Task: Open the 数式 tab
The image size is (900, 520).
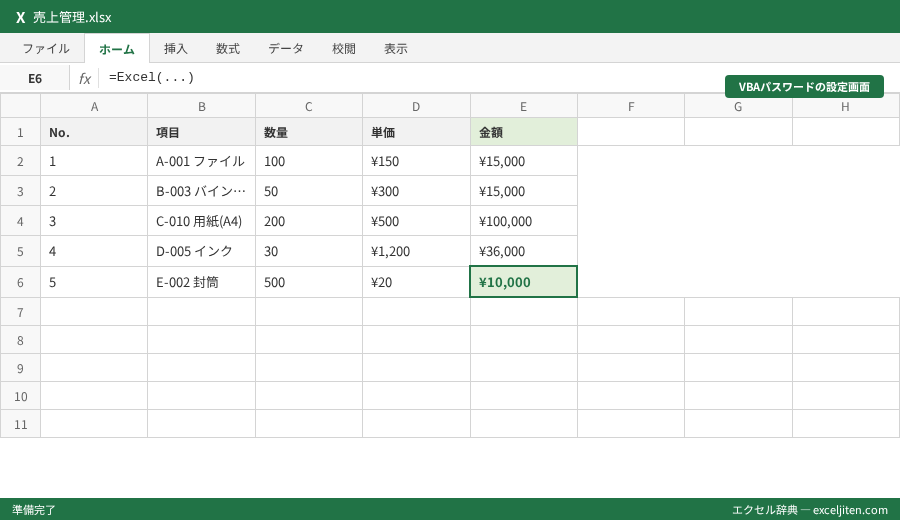Action: point(228,49)
